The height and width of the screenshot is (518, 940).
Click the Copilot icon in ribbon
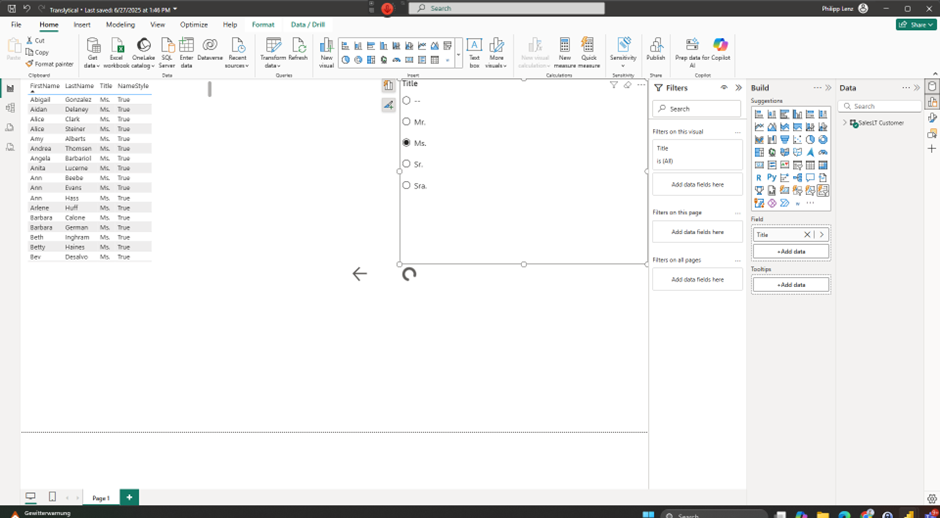point(720,46)
